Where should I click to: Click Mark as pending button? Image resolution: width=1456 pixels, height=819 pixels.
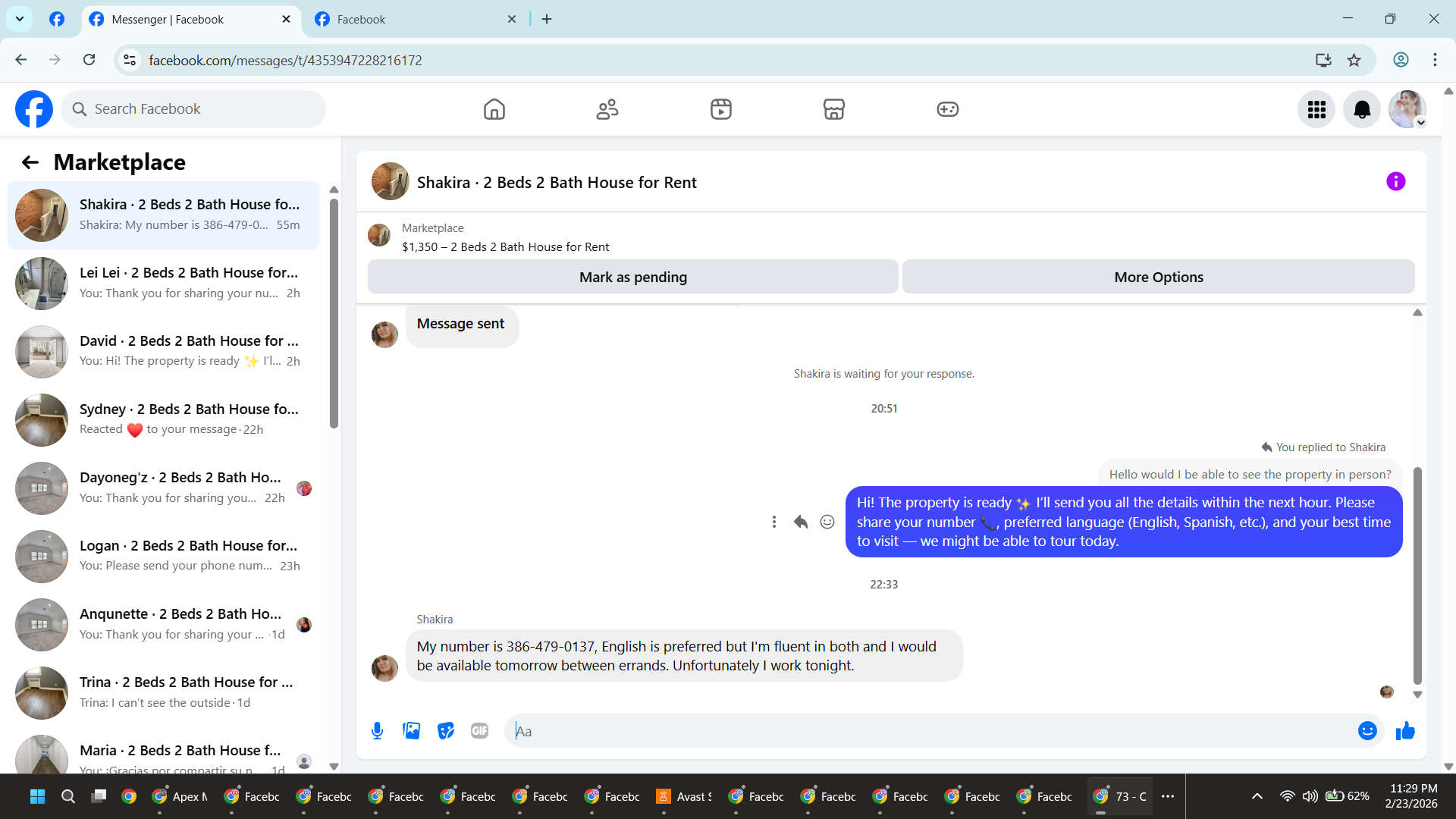632,277
